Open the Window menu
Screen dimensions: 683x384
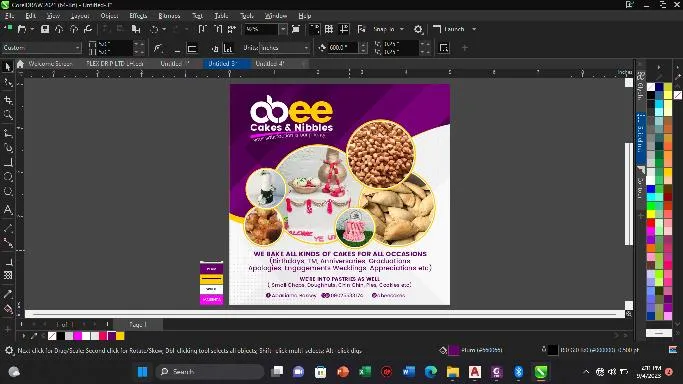pos(276,16)
